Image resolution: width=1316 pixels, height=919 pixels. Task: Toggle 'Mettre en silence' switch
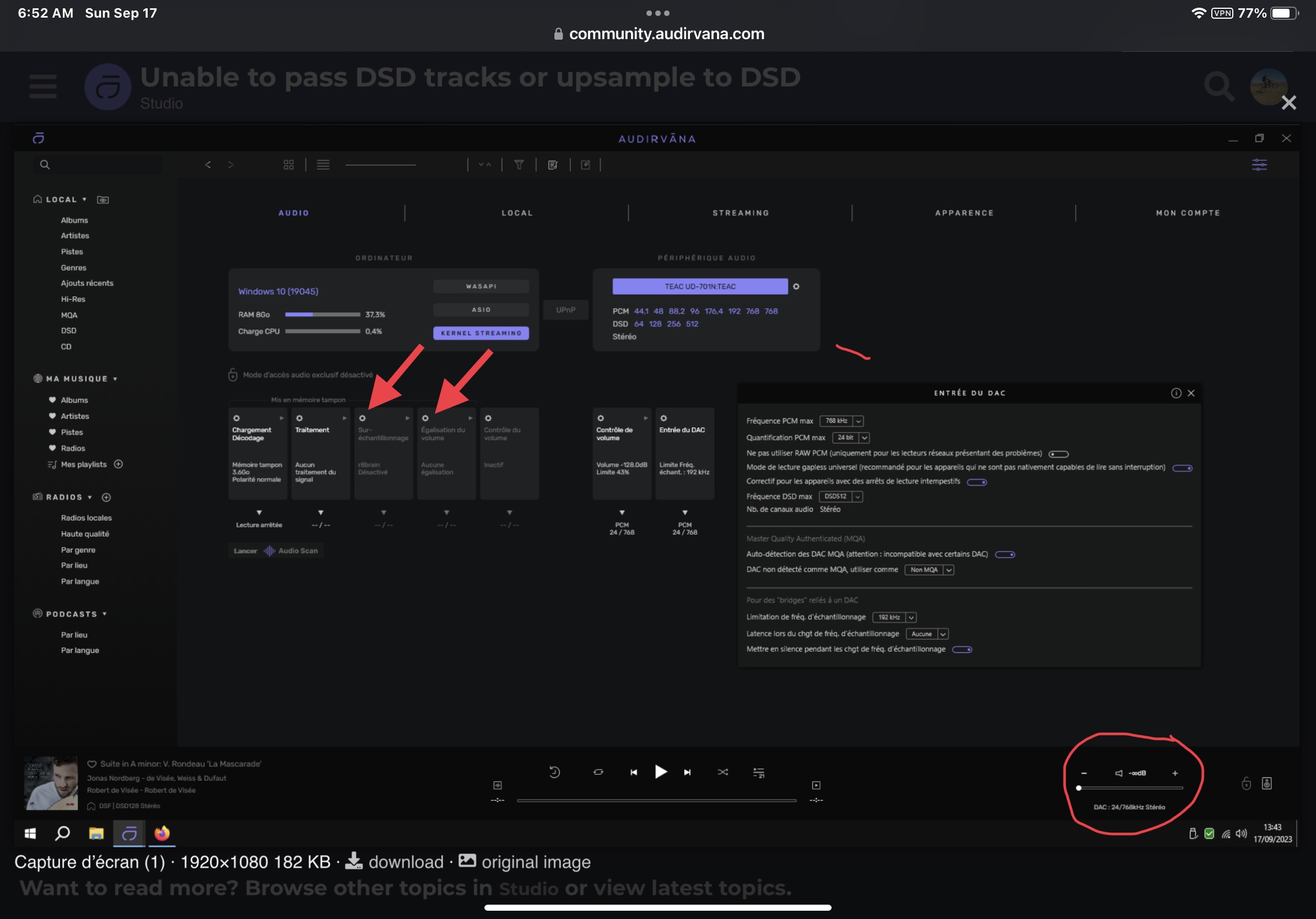(962, 650)
